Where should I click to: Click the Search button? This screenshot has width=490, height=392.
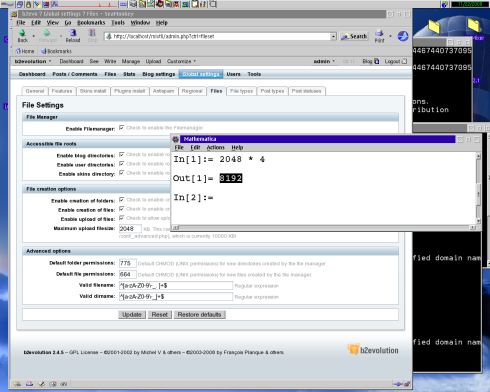coord(354,36)
